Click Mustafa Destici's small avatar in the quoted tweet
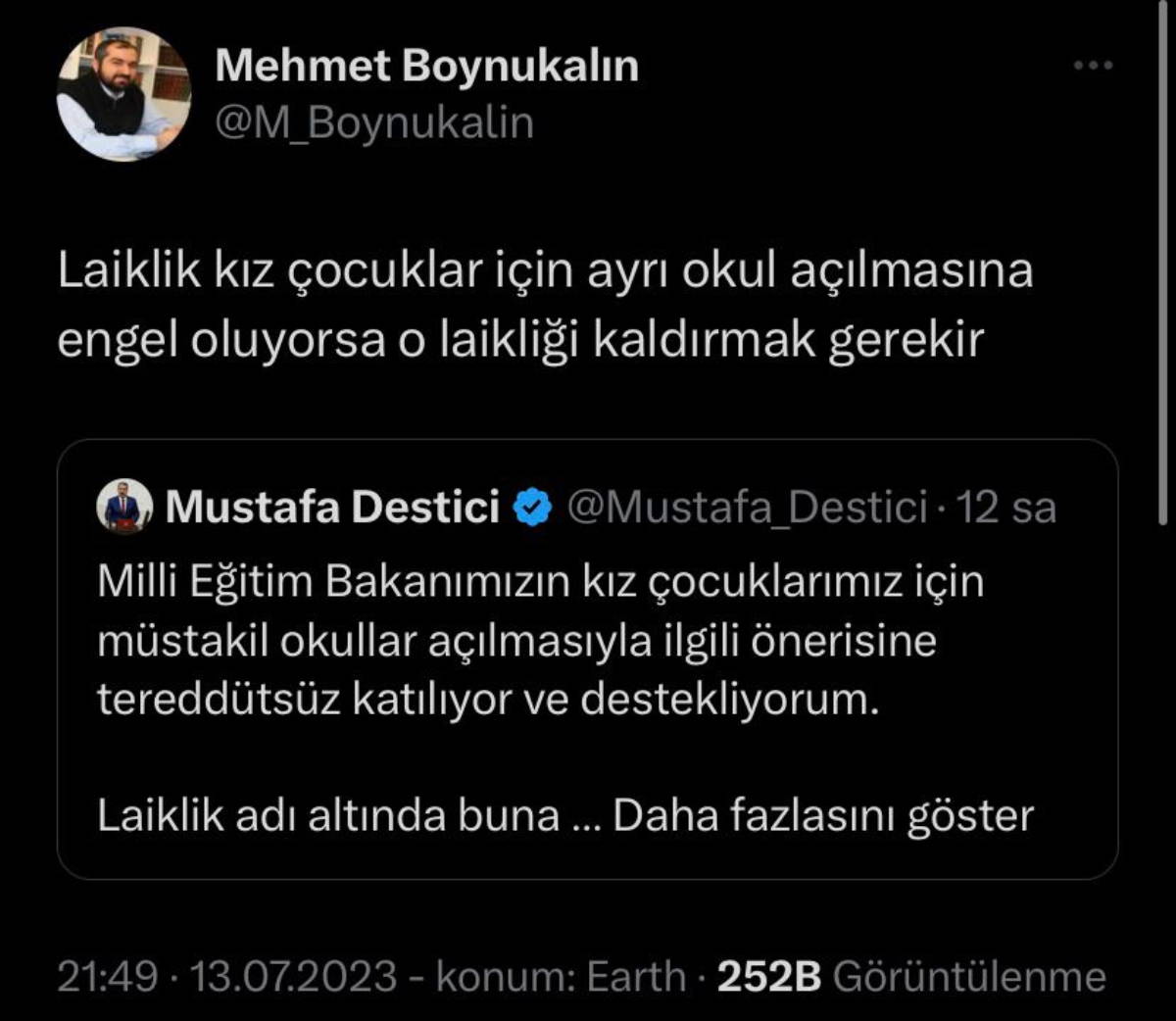Image resolution: width=1176 pixels, height=1021 pixels. point(124,508)
